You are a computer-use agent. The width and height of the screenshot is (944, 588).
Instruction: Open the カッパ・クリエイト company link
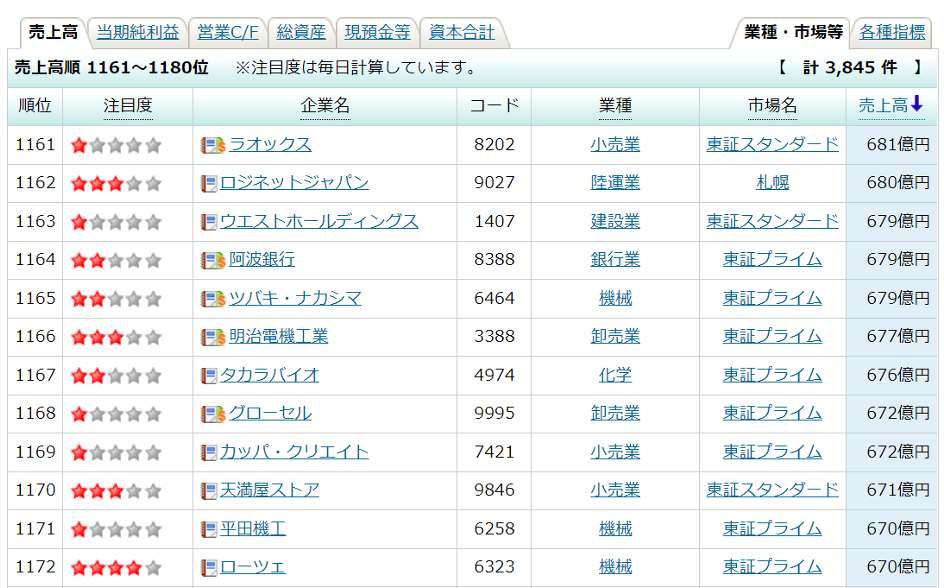[294, 451]
